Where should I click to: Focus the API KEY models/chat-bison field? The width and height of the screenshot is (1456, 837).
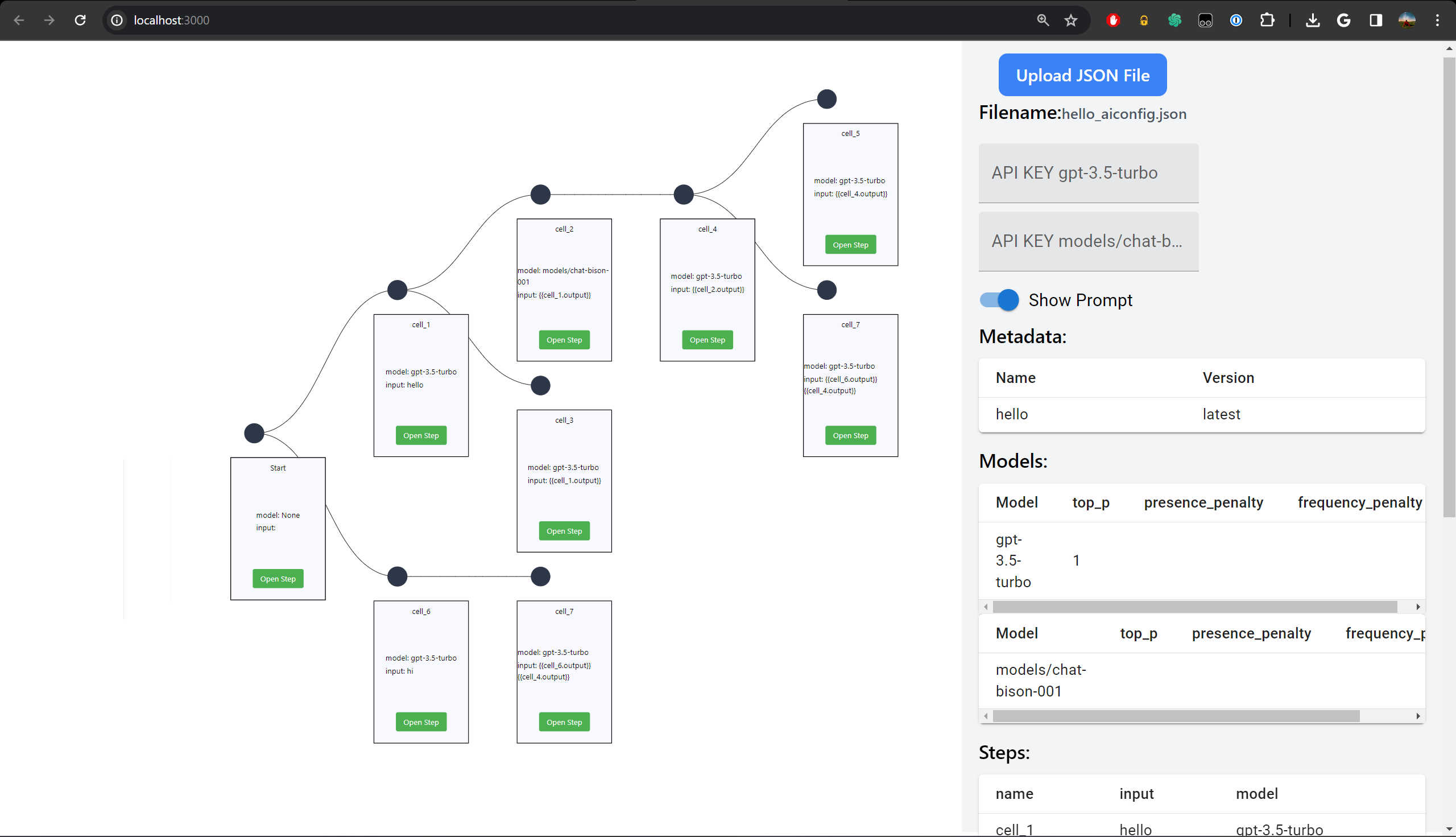tap(1088, 241)
